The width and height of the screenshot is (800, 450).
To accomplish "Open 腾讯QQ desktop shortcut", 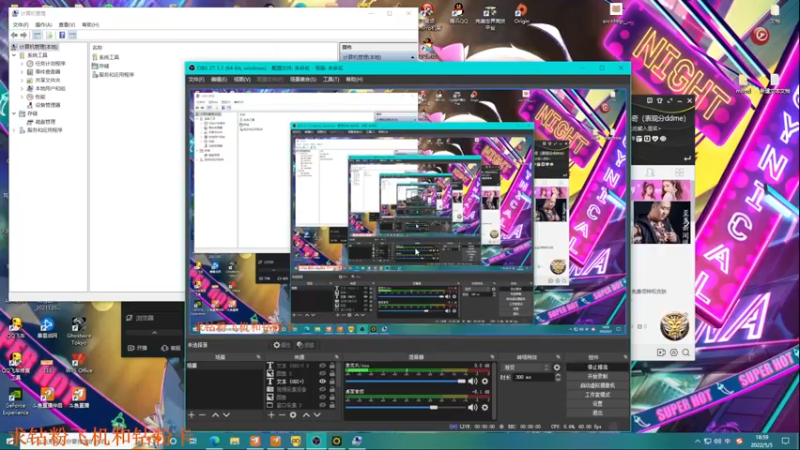I will (x=458, y=13).
